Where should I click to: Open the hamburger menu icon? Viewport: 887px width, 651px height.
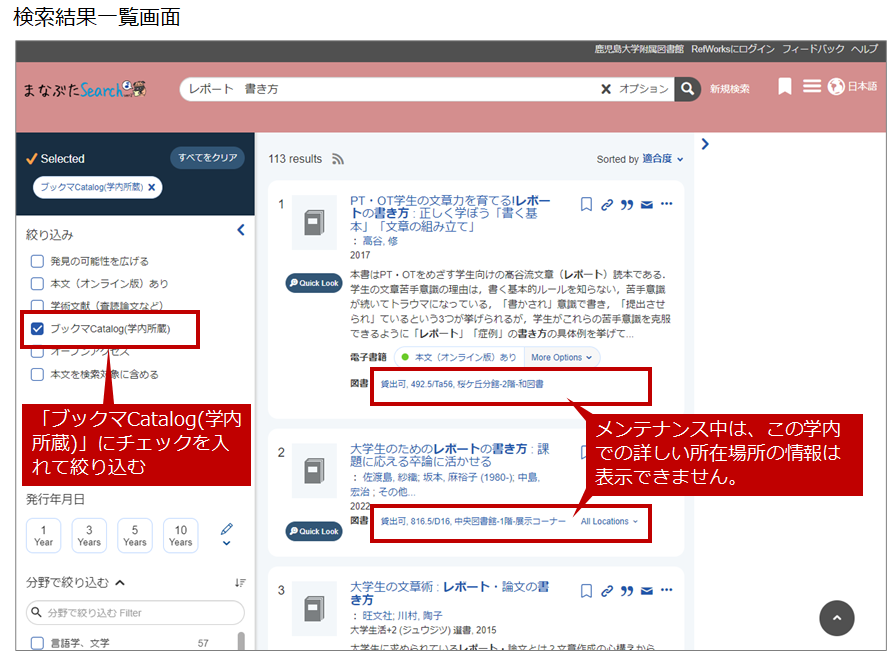(811, 87)
